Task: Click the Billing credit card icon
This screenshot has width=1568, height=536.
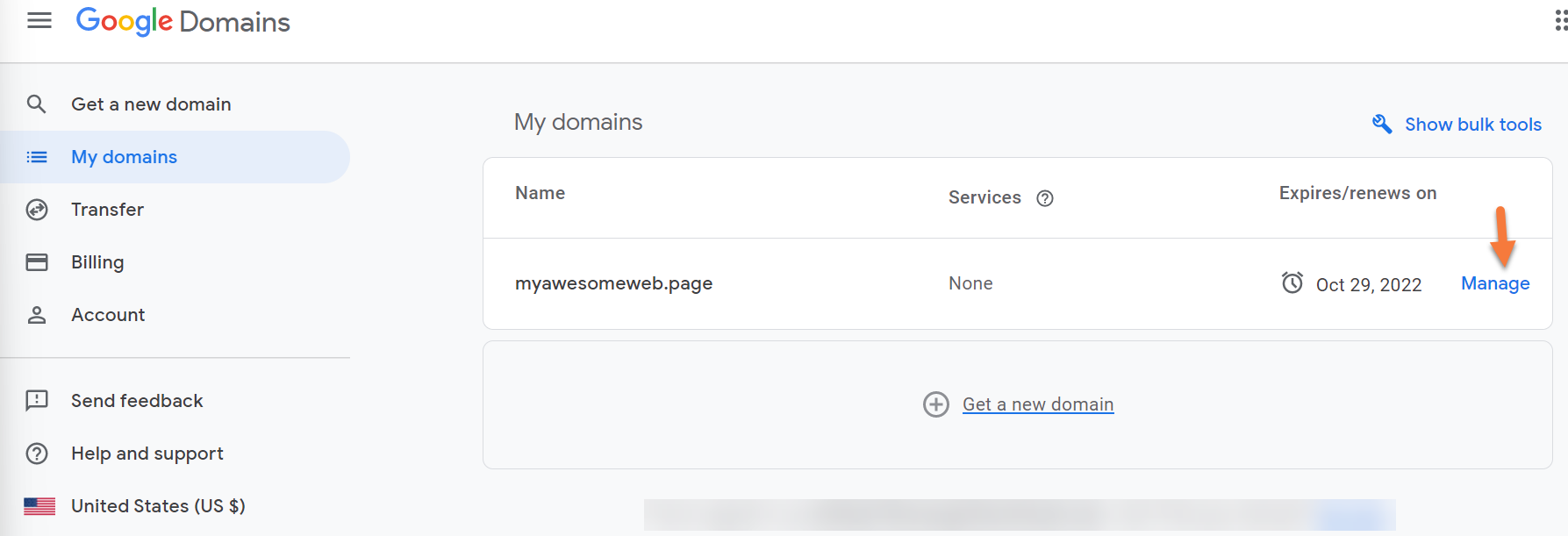Action: pyautogui.click(x=37, y=262)
